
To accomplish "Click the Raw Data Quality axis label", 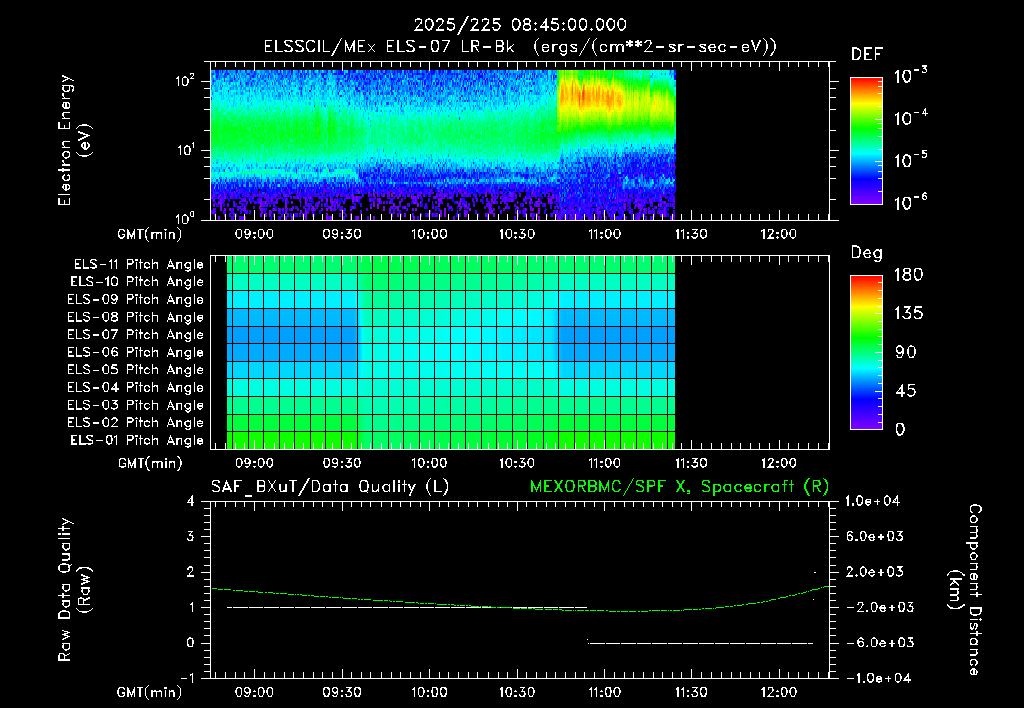I will click(x=74, y=589).
